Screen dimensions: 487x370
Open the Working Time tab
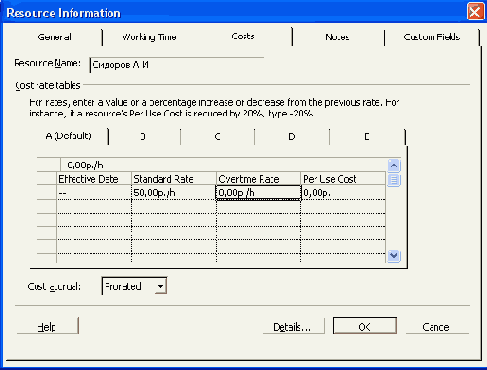[149, 37]
